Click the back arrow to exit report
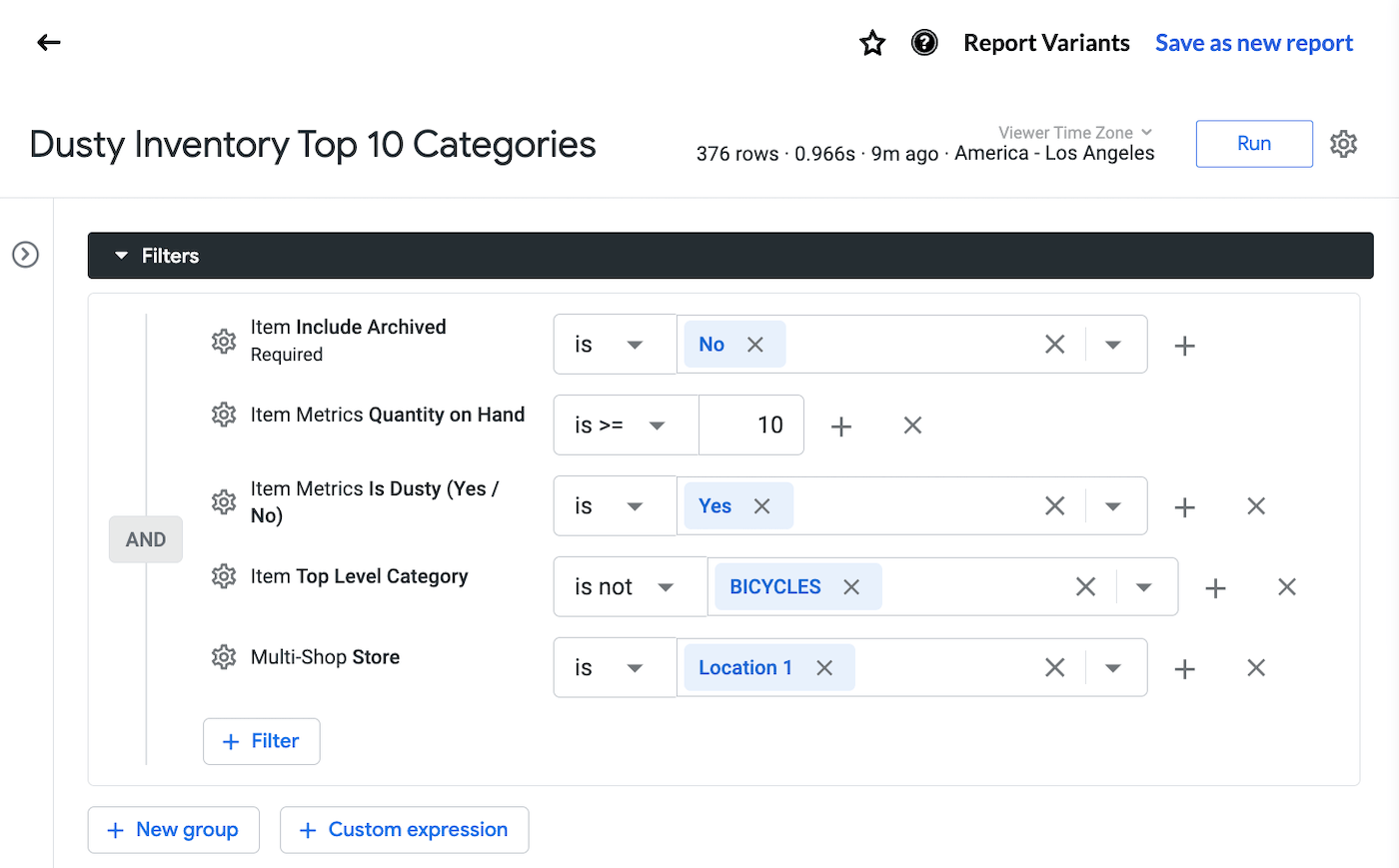Screen dimensions: 1399x868 tap(48, 42)
